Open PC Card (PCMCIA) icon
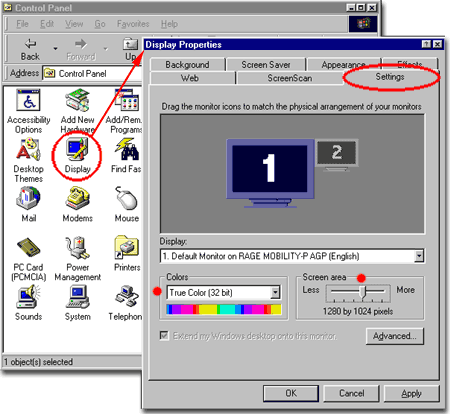Screen dimensions: 450x414 pyautogui.click(x=29, y=259)
